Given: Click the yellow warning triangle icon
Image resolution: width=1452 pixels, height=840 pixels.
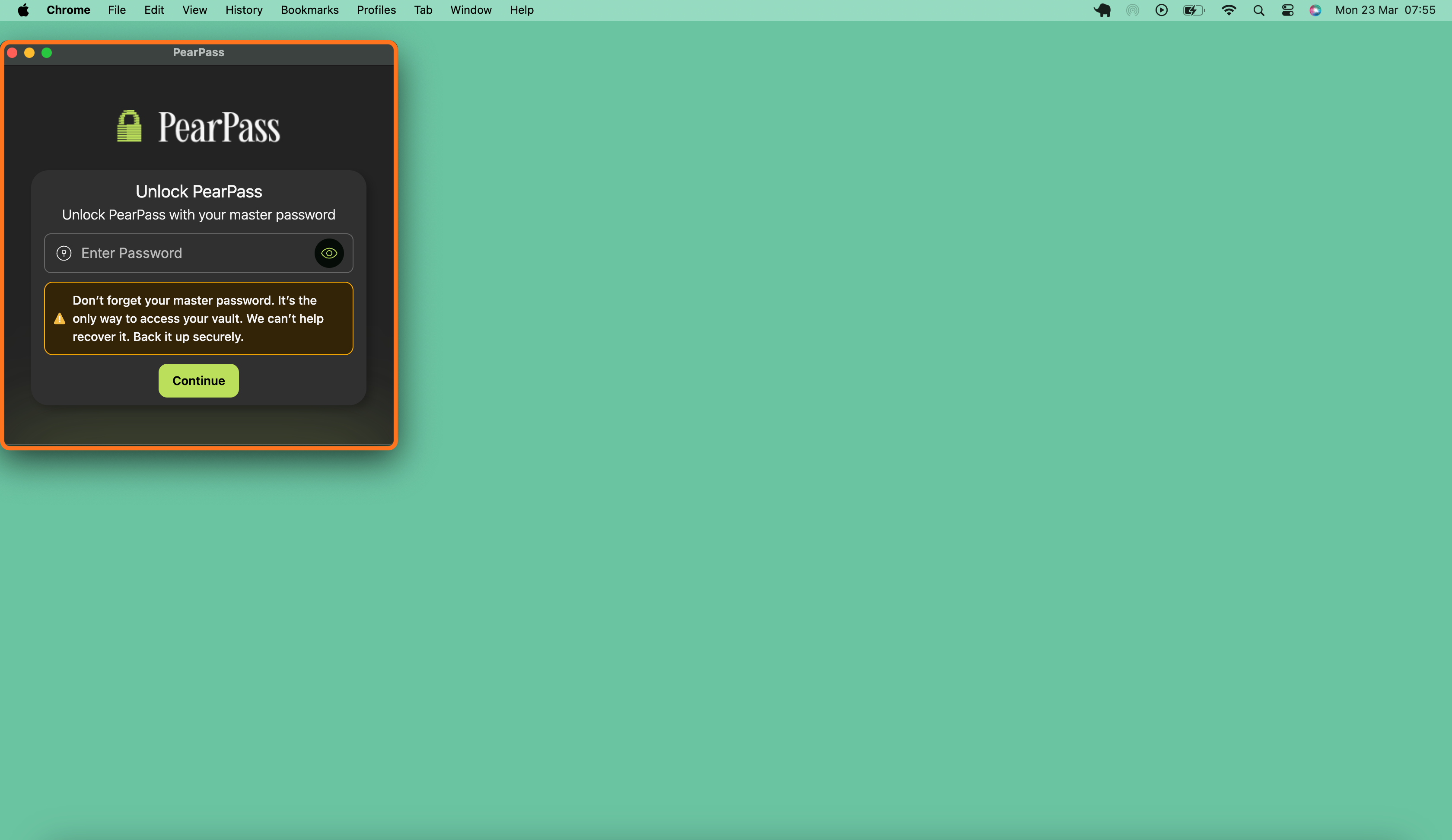Looking at the screenshot, I should coord(59,318).
